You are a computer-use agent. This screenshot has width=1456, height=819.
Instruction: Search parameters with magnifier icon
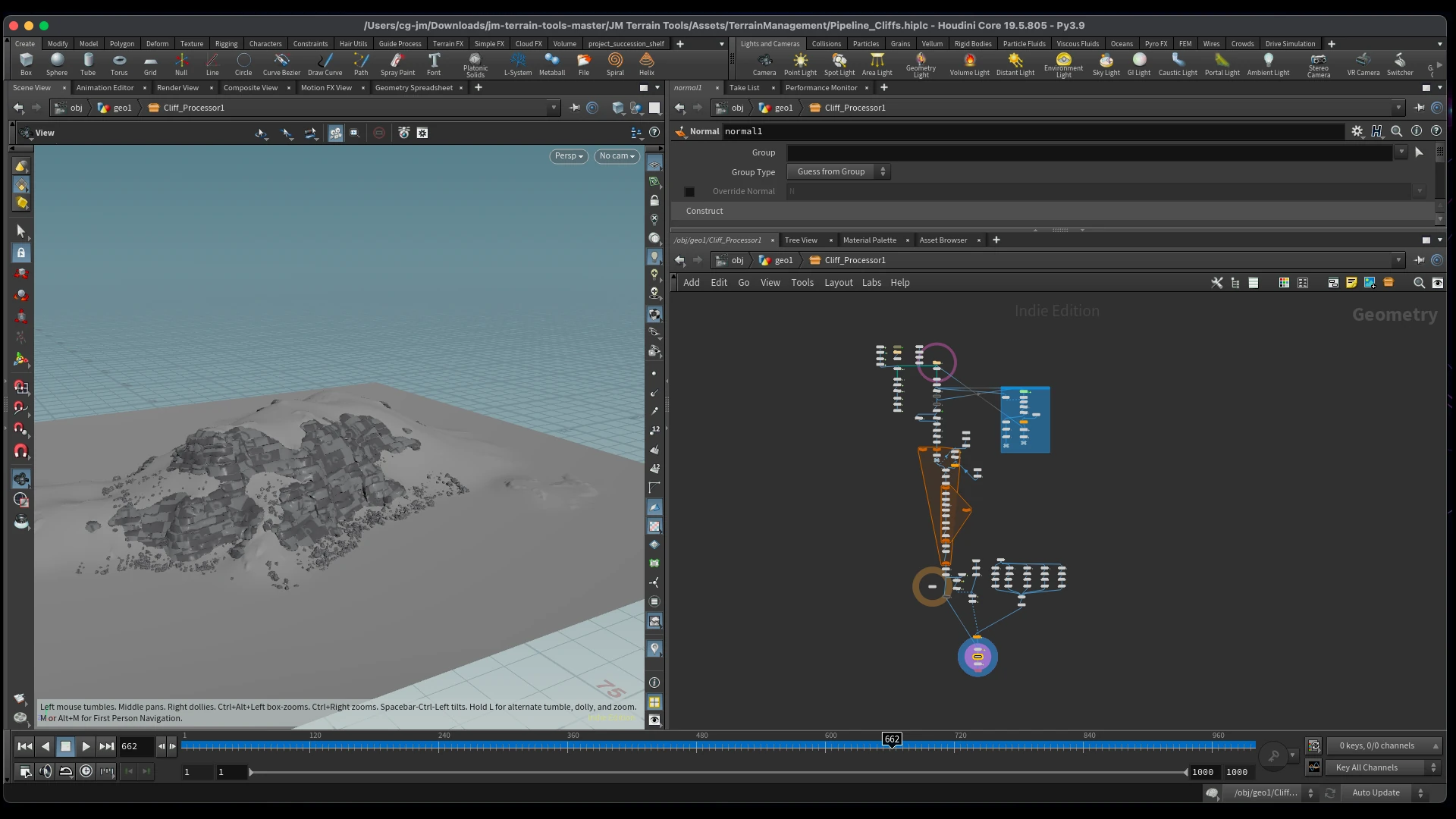pyautogui.click(x=1396, y=131)
